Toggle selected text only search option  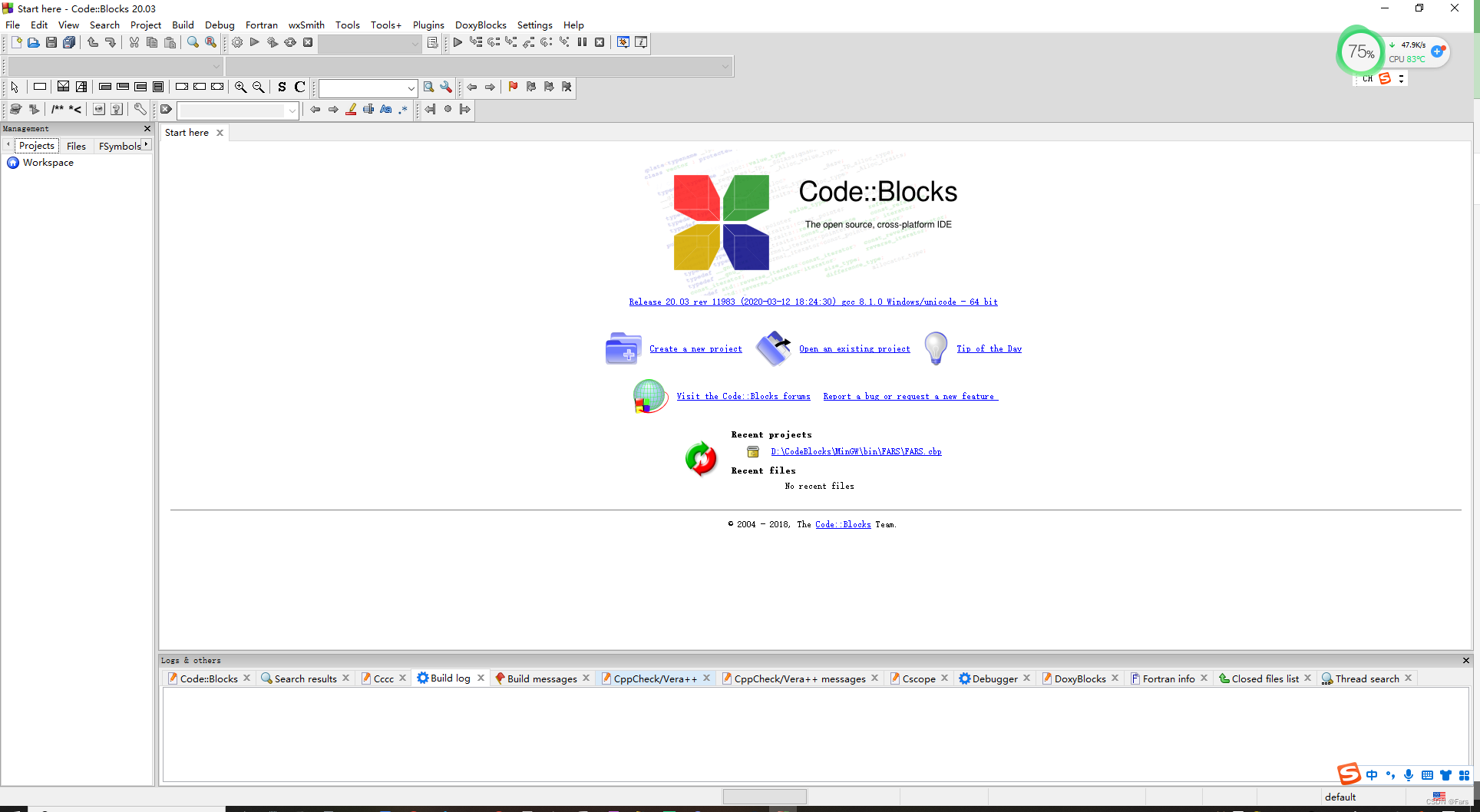pyautogui.click(x=368, y=110)
